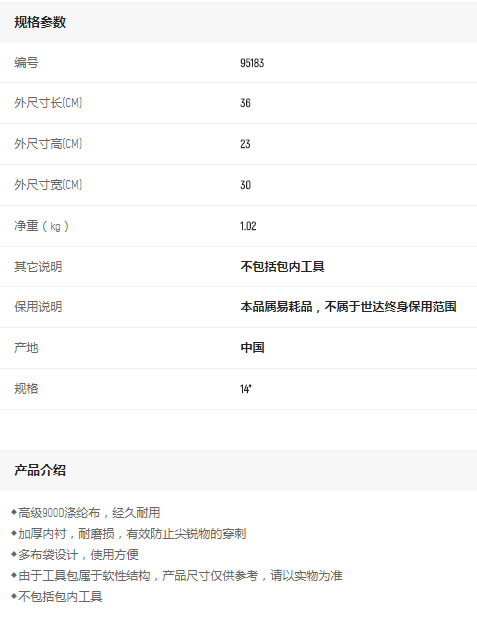This screenshot has width=477, height=618.
Task: Click the net weight value 1.02
Action: coord(248,226)
